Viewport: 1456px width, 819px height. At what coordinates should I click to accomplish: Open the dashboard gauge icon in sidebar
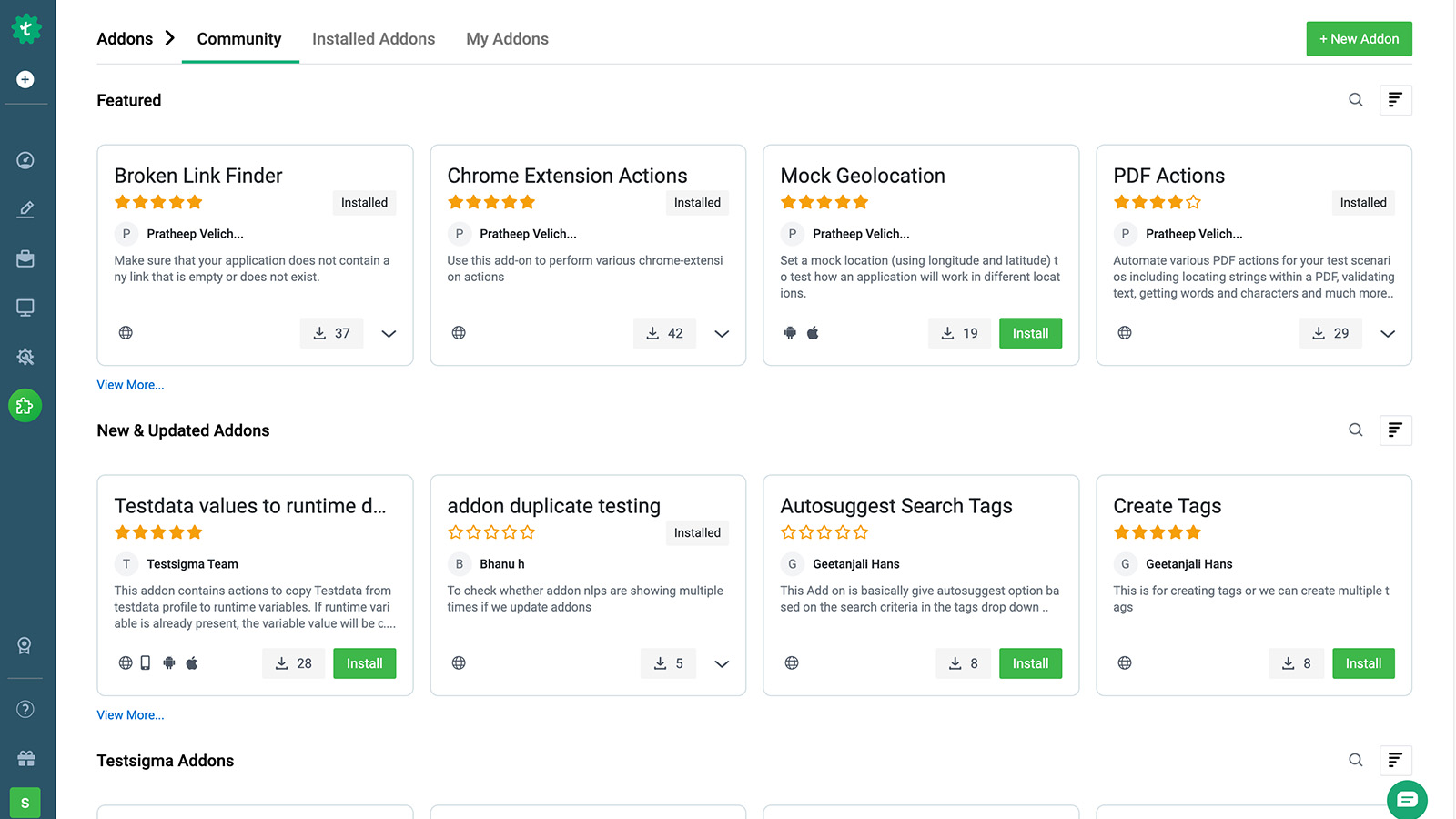coord(25,160)
